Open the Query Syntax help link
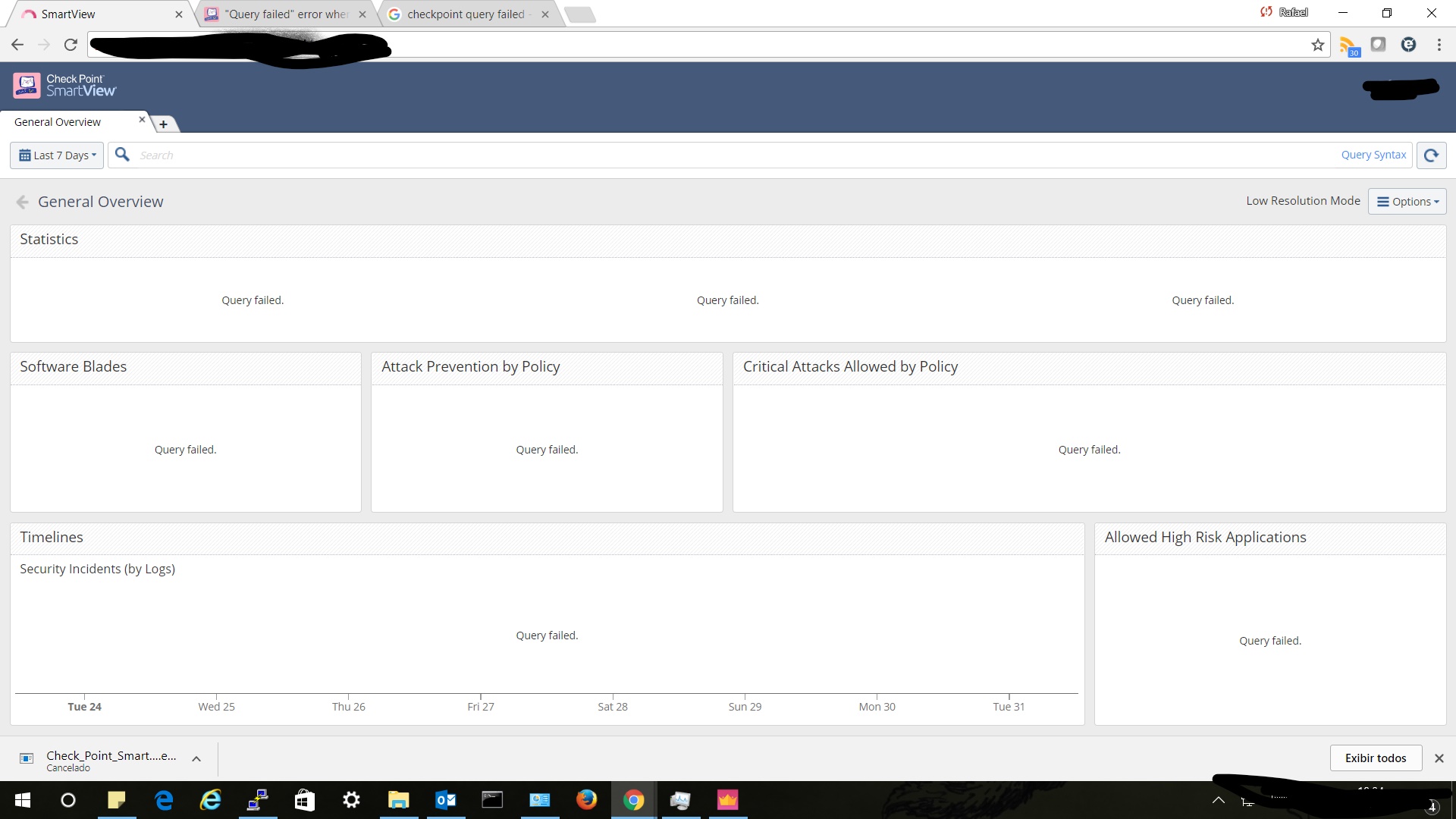The image size is (1456, 819). point(1373,155)
